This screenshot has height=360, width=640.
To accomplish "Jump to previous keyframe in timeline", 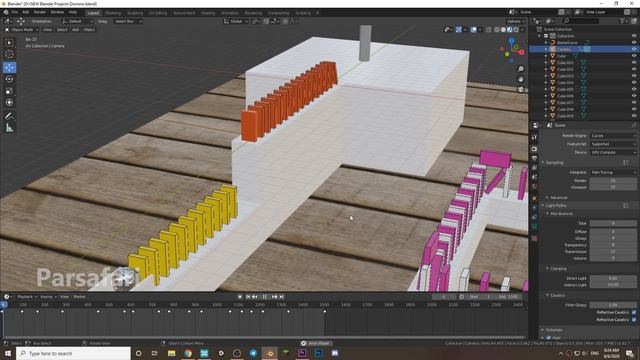I will coord(255,297).
